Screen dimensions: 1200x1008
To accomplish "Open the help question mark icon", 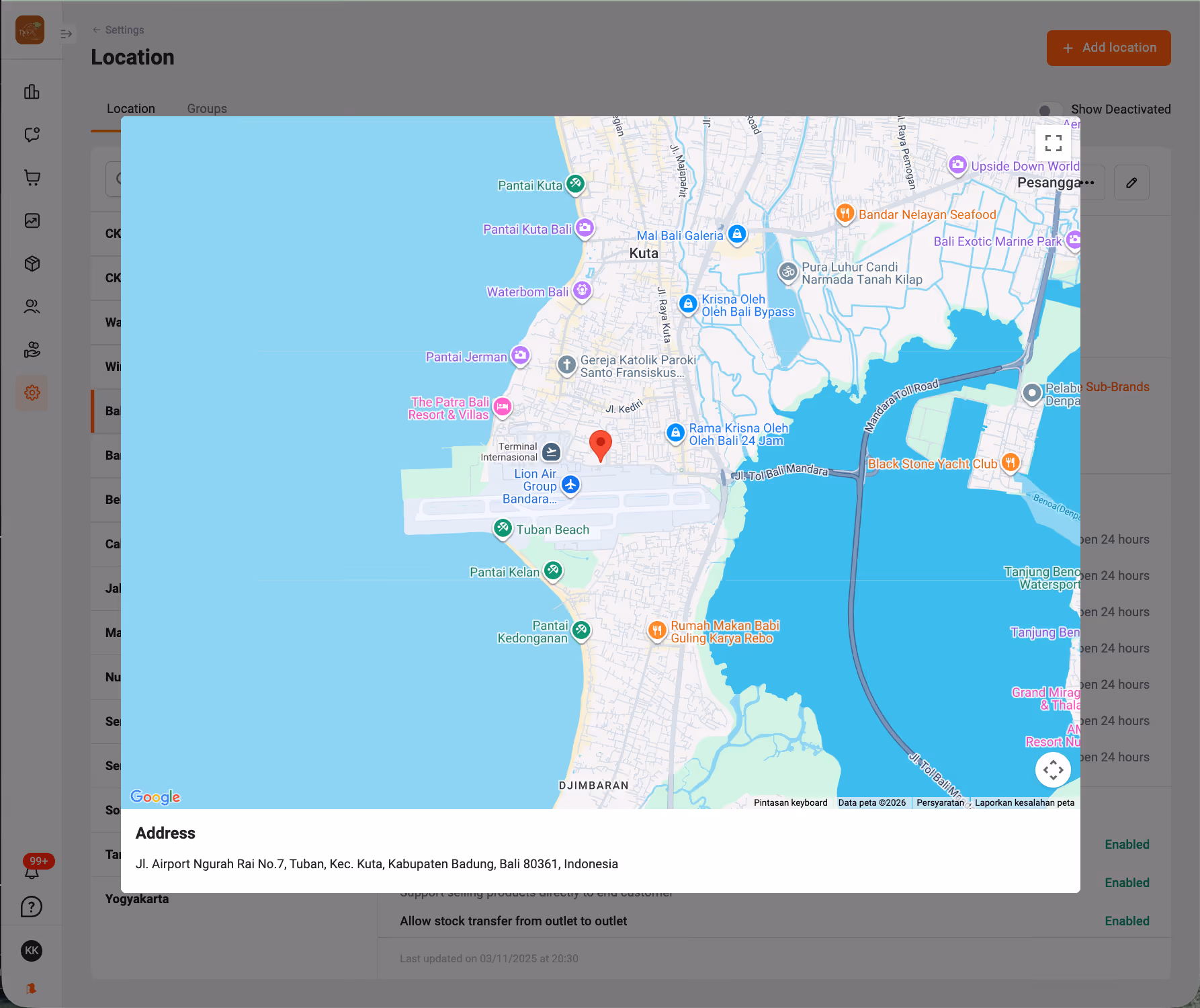I will [x=32, y=907].
